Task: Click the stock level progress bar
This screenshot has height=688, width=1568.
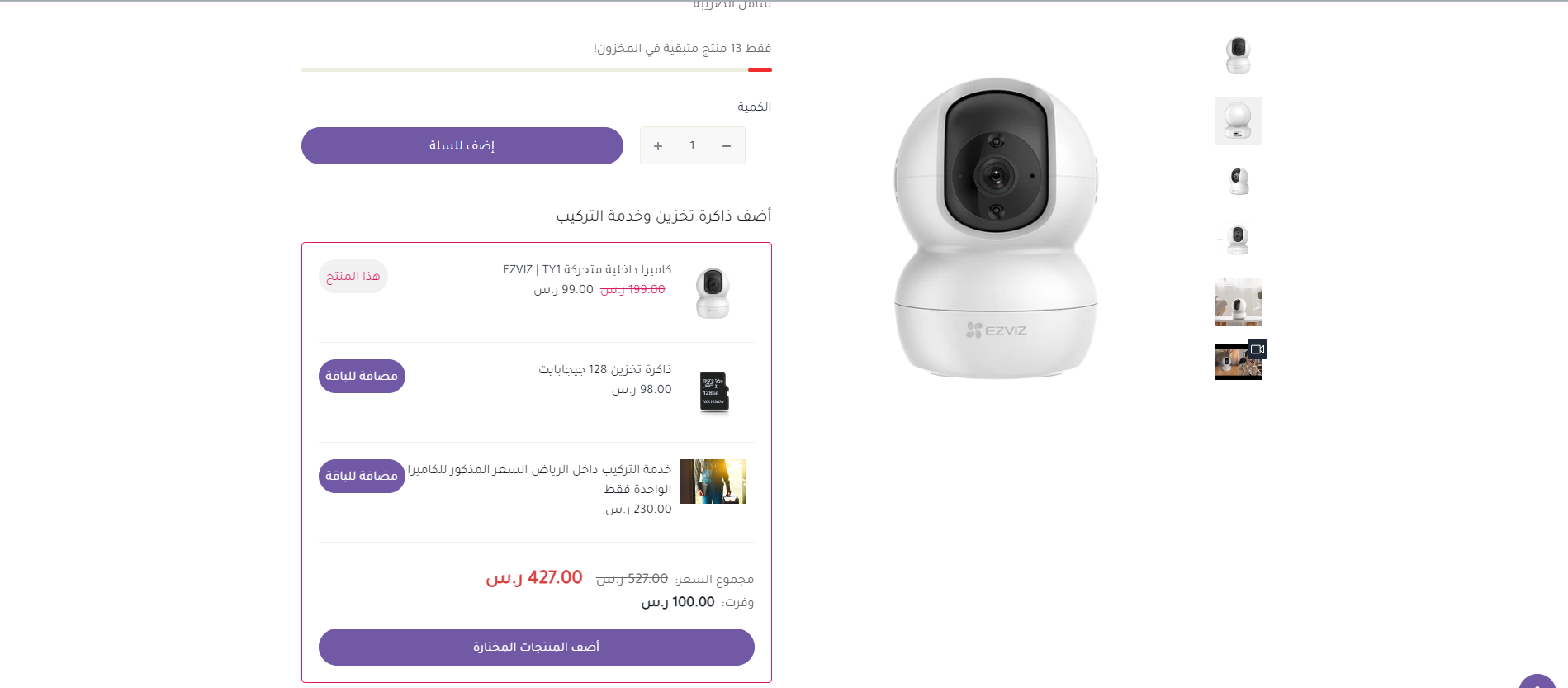Action: click(x=537, y=70)
